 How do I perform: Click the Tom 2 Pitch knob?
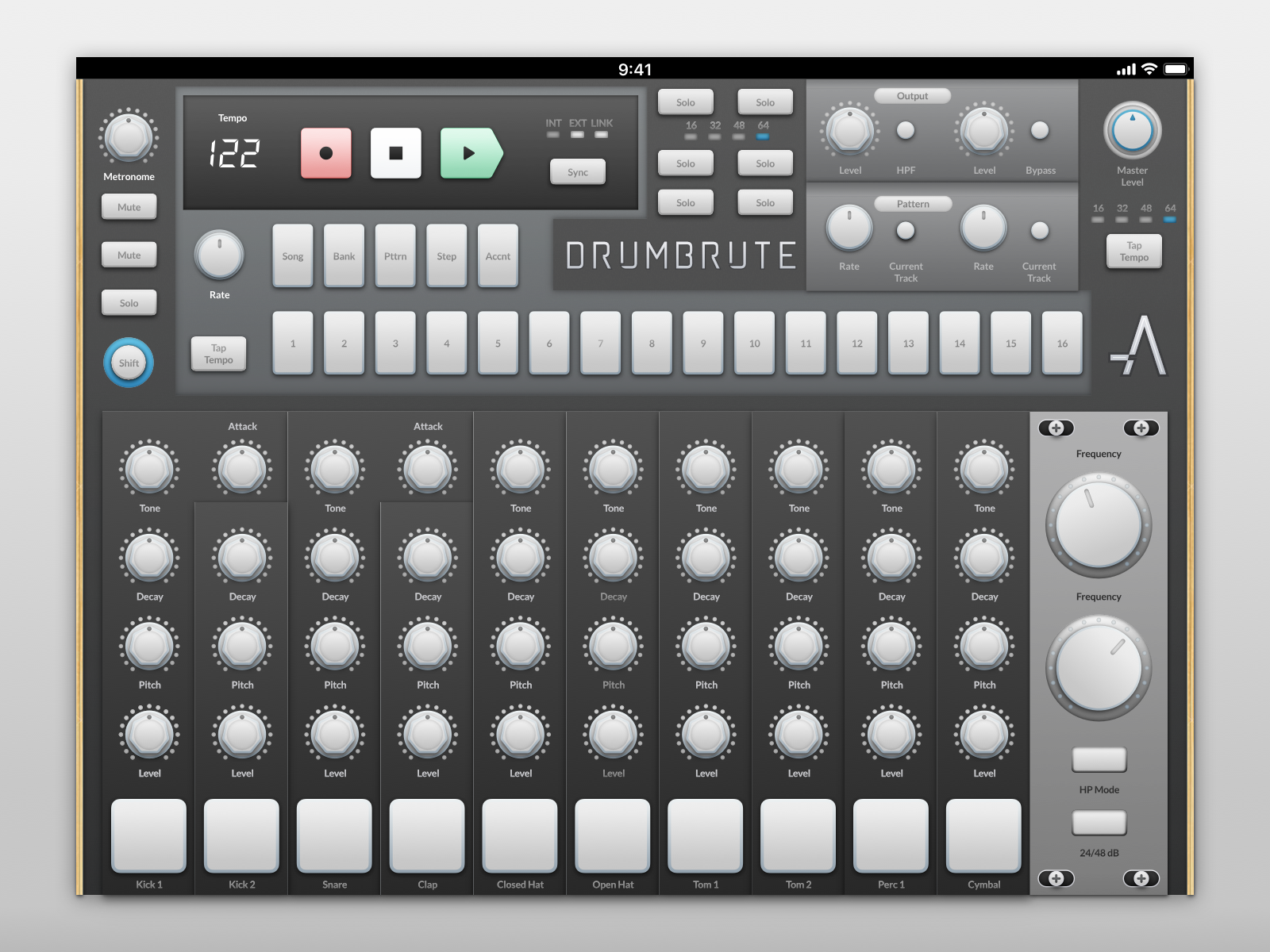click(x=799, y=646)
